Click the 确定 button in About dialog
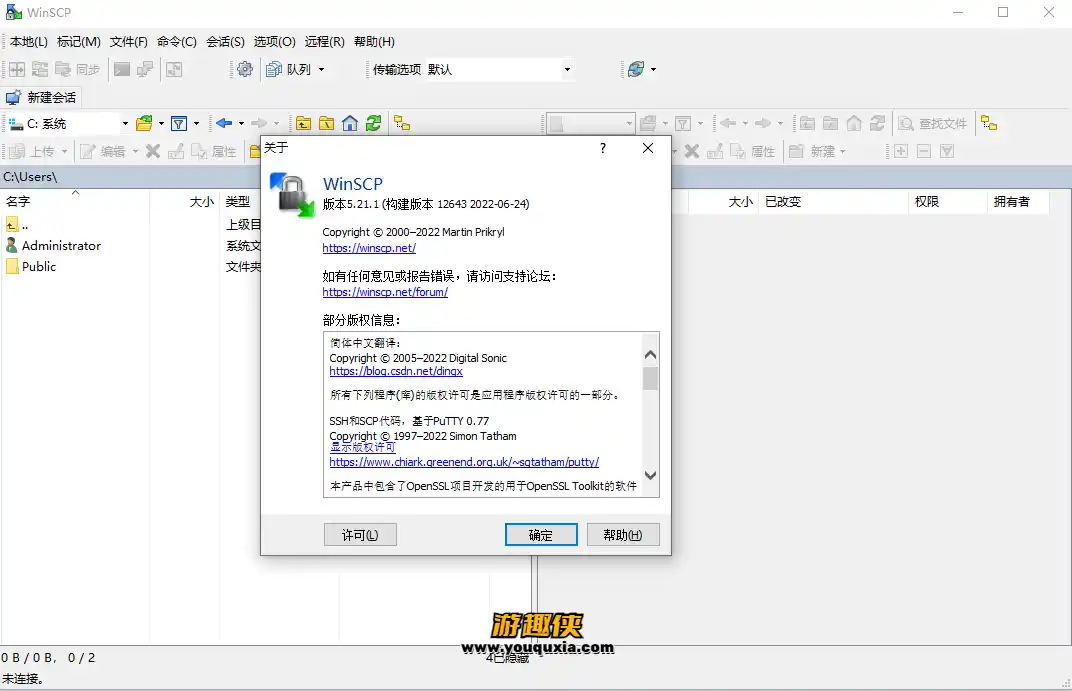The image size is (1072, 691). [x=541, y=535]
